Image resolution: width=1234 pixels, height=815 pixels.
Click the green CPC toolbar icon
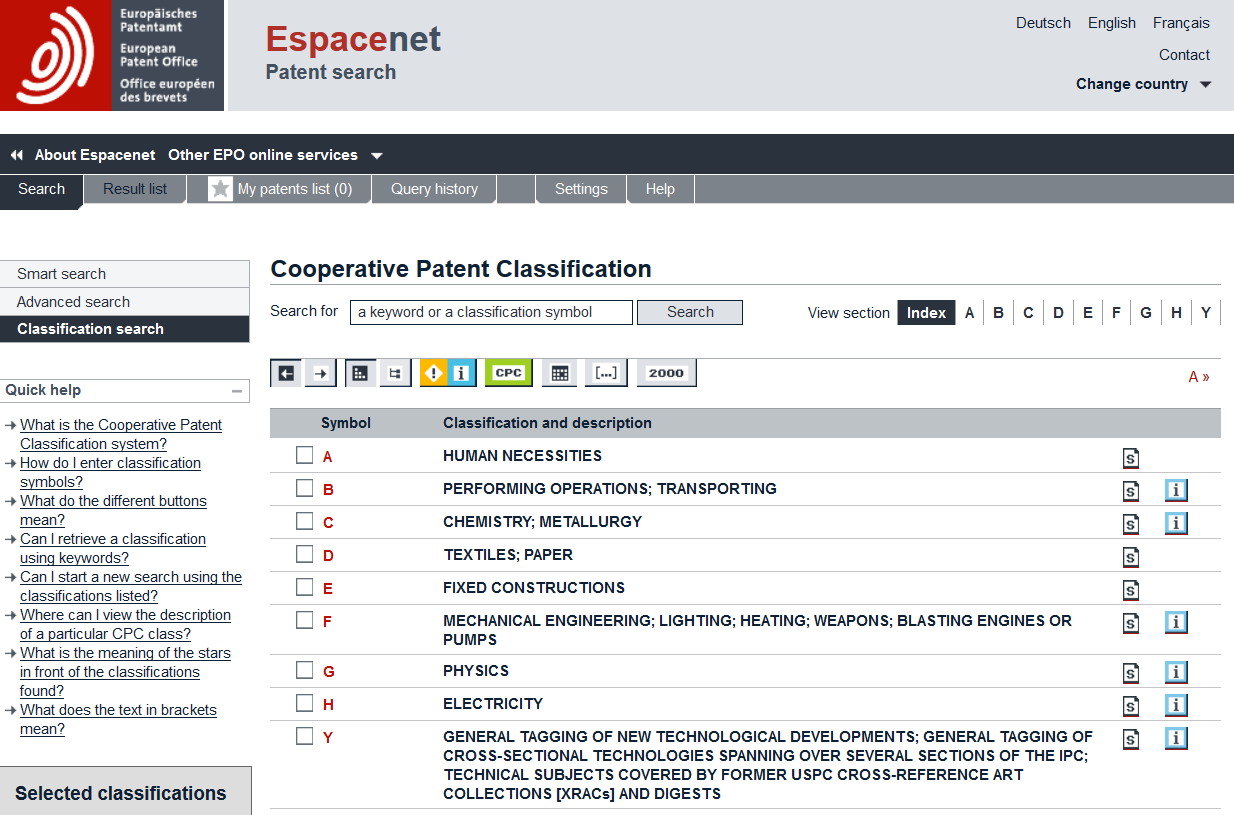(x=509, y=373)
